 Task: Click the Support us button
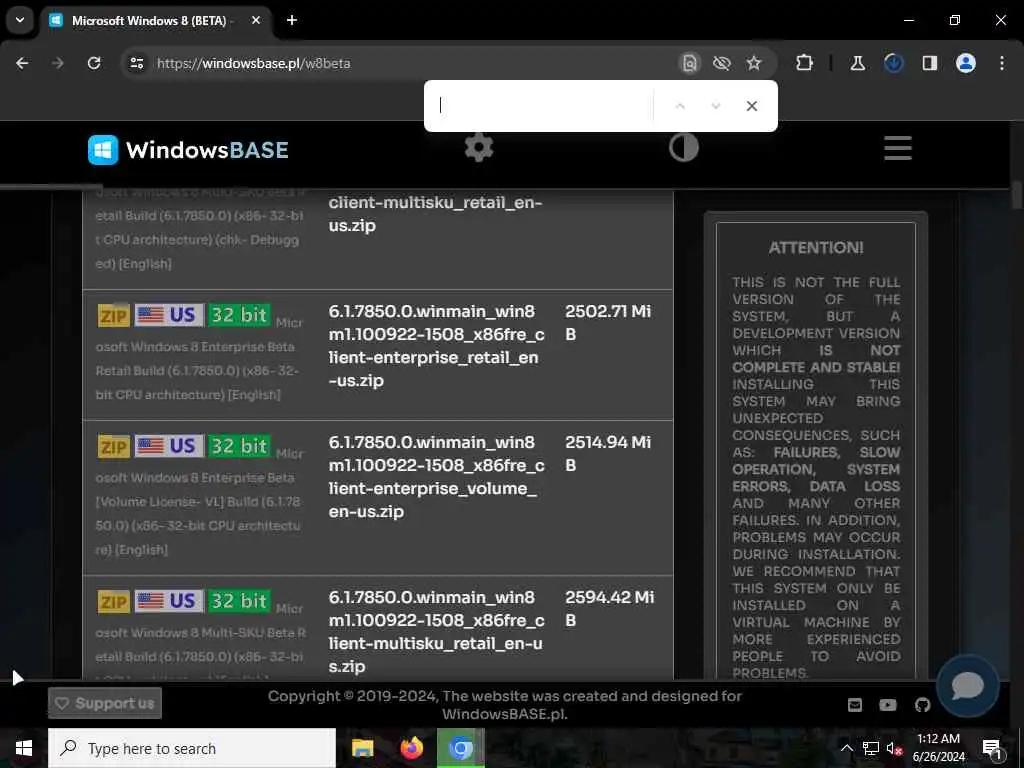pos(104,703)
